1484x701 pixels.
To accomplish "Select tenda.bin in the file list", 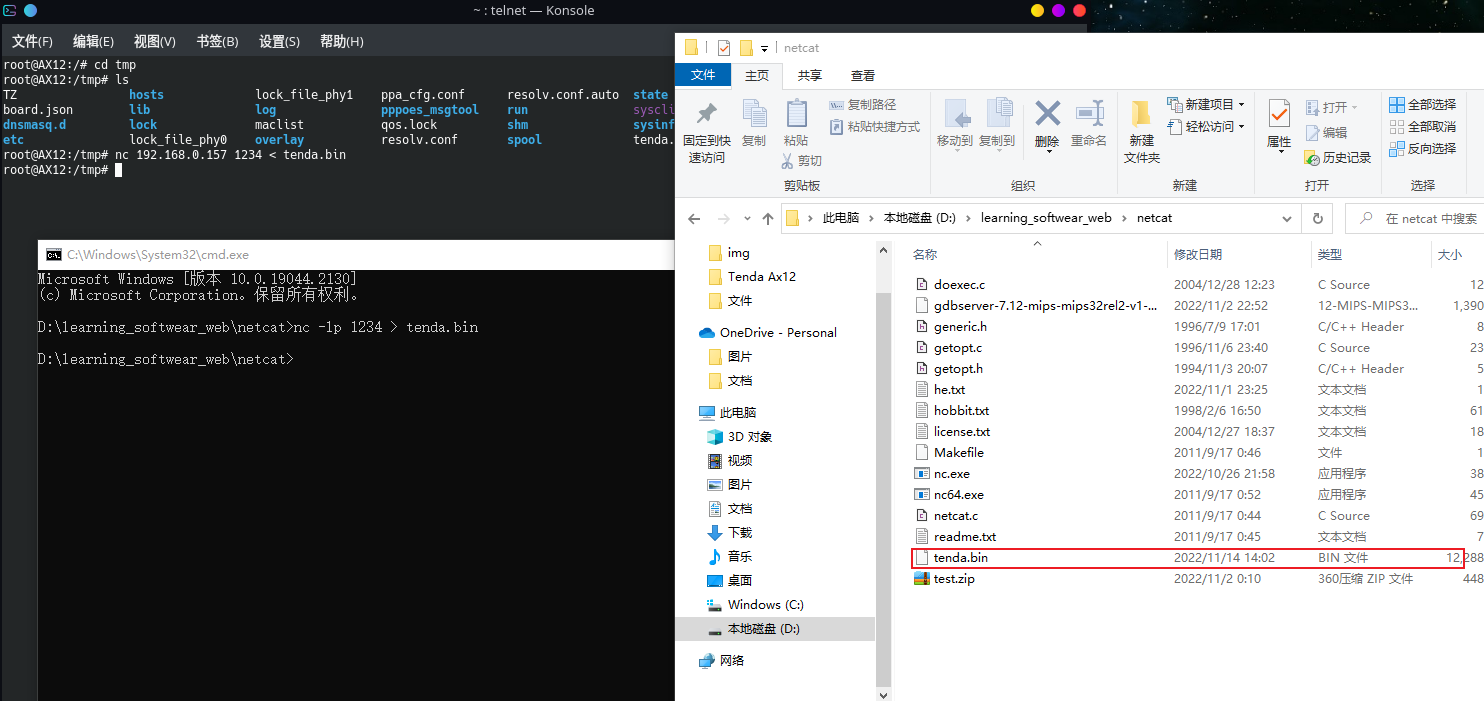I will tap(960, 558).
